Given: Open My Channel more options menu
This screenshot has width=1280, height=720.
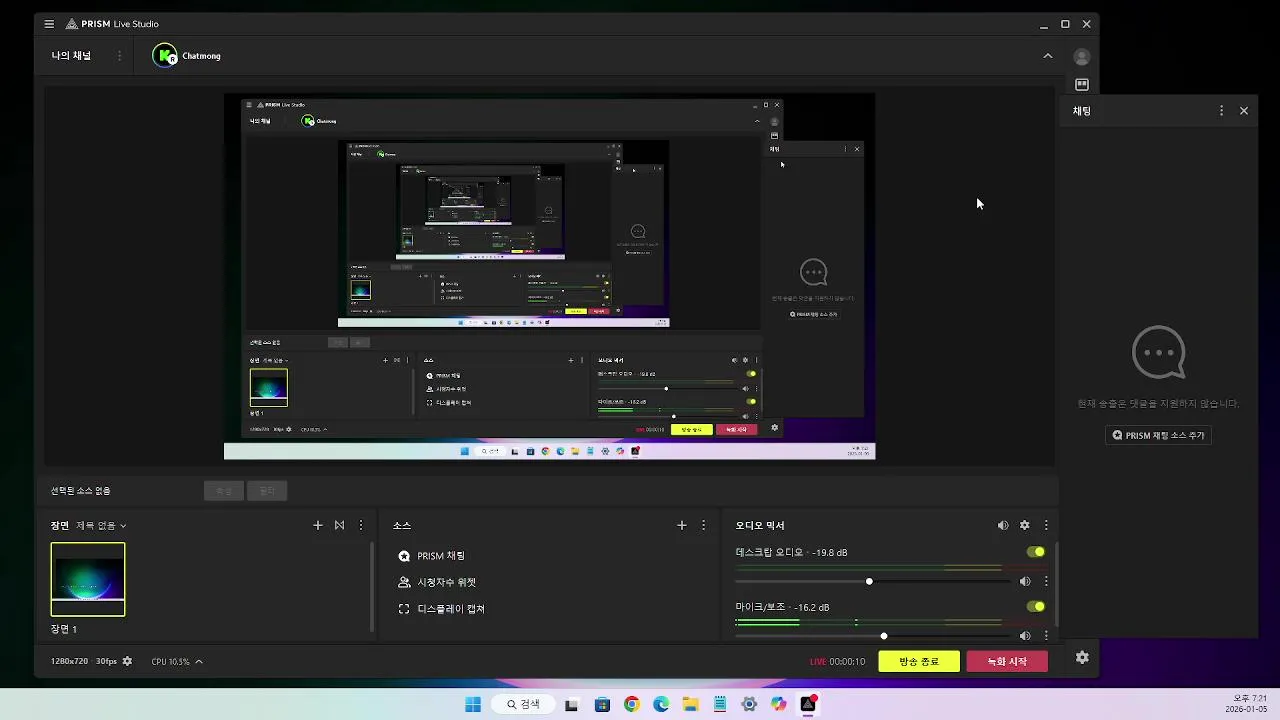Looking at the screenshot, I should coord(120,56).
